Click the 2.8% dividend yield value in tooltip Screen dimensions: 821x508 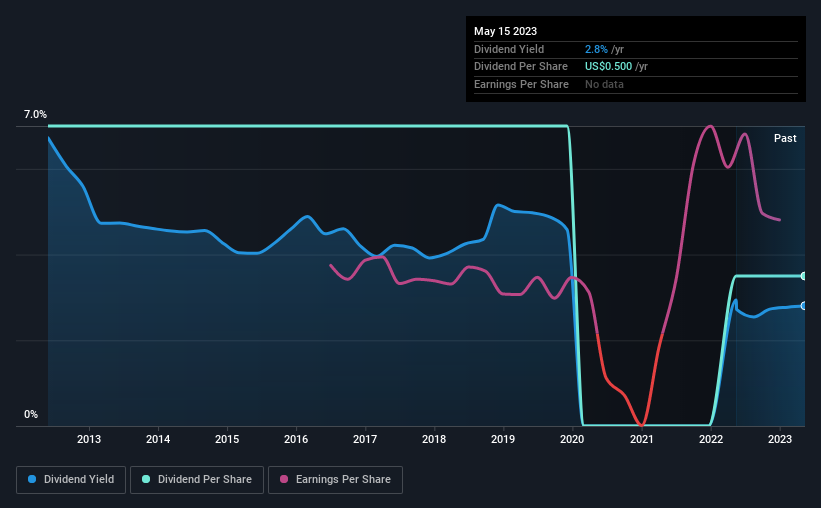(x=597, y=48)
